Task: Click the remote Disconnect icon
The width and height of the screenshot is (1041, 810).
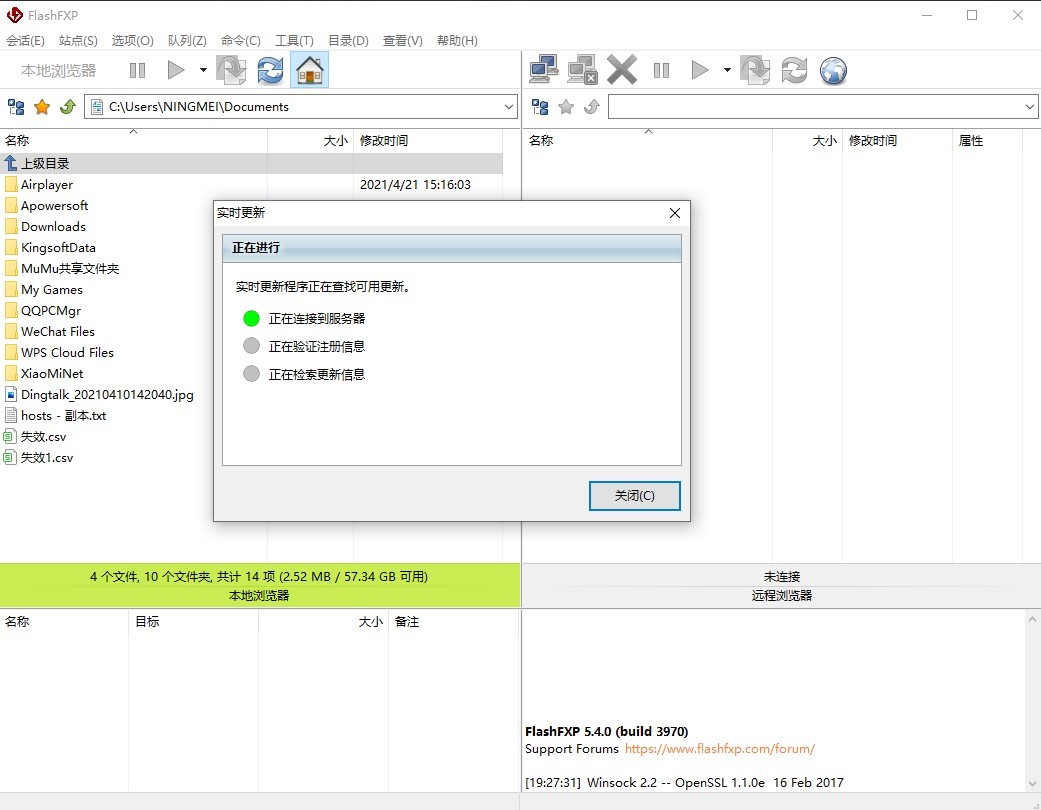Action: click(x=582, y=70)
